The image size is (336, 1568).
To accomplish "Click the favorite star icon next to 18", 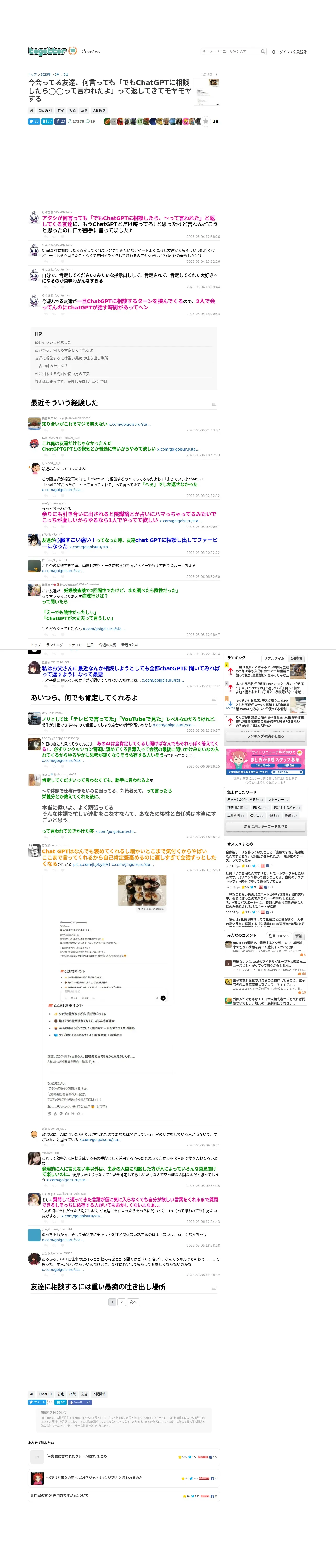I will click(205, 121).
